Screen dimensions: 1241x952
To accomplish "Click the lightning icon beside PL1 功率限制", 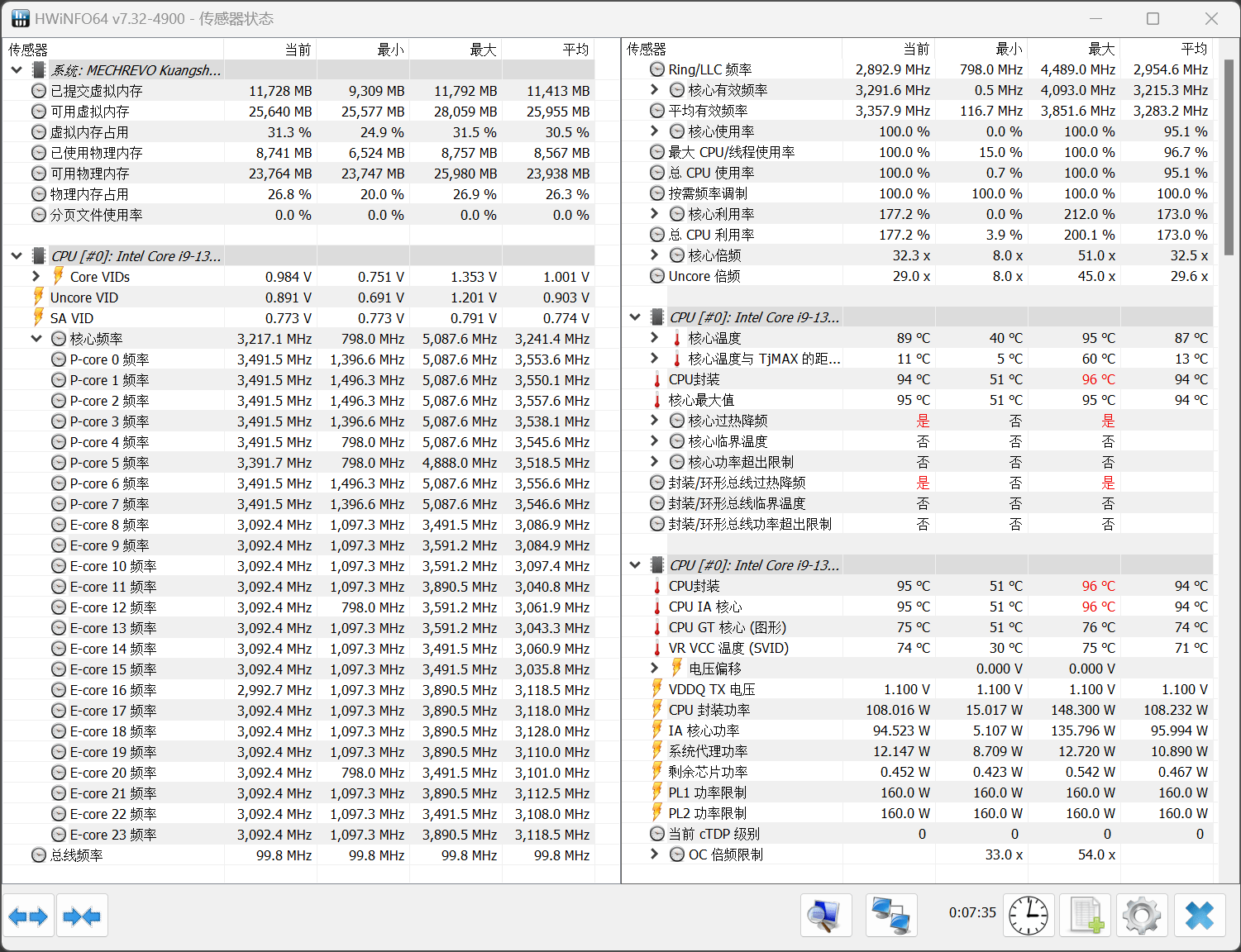I will pos(657,792).
